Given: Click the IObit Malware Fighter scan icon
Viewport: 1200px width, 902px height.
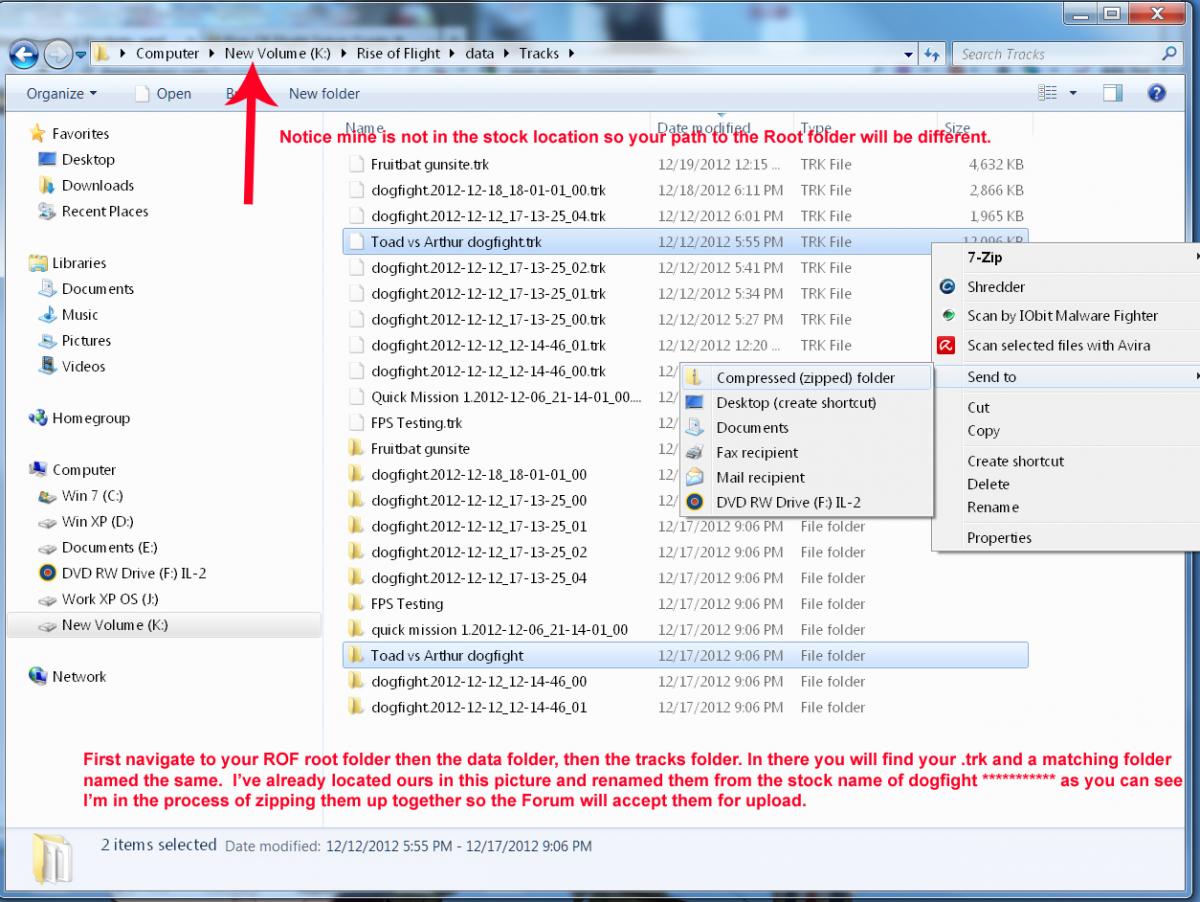Looking at the screenshot, I should 946,315.
